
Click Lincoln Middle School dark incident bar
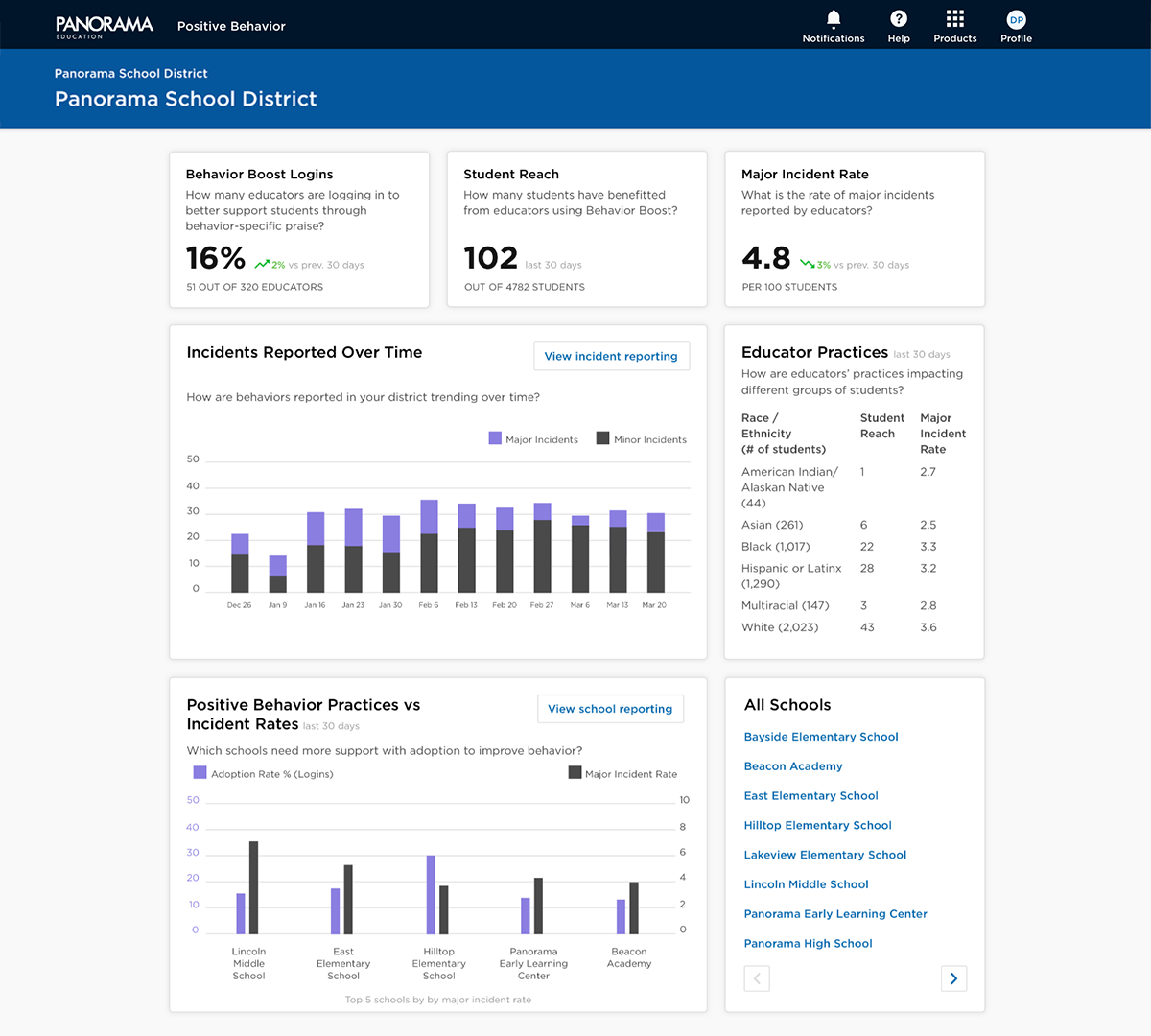tap(253, 887)
